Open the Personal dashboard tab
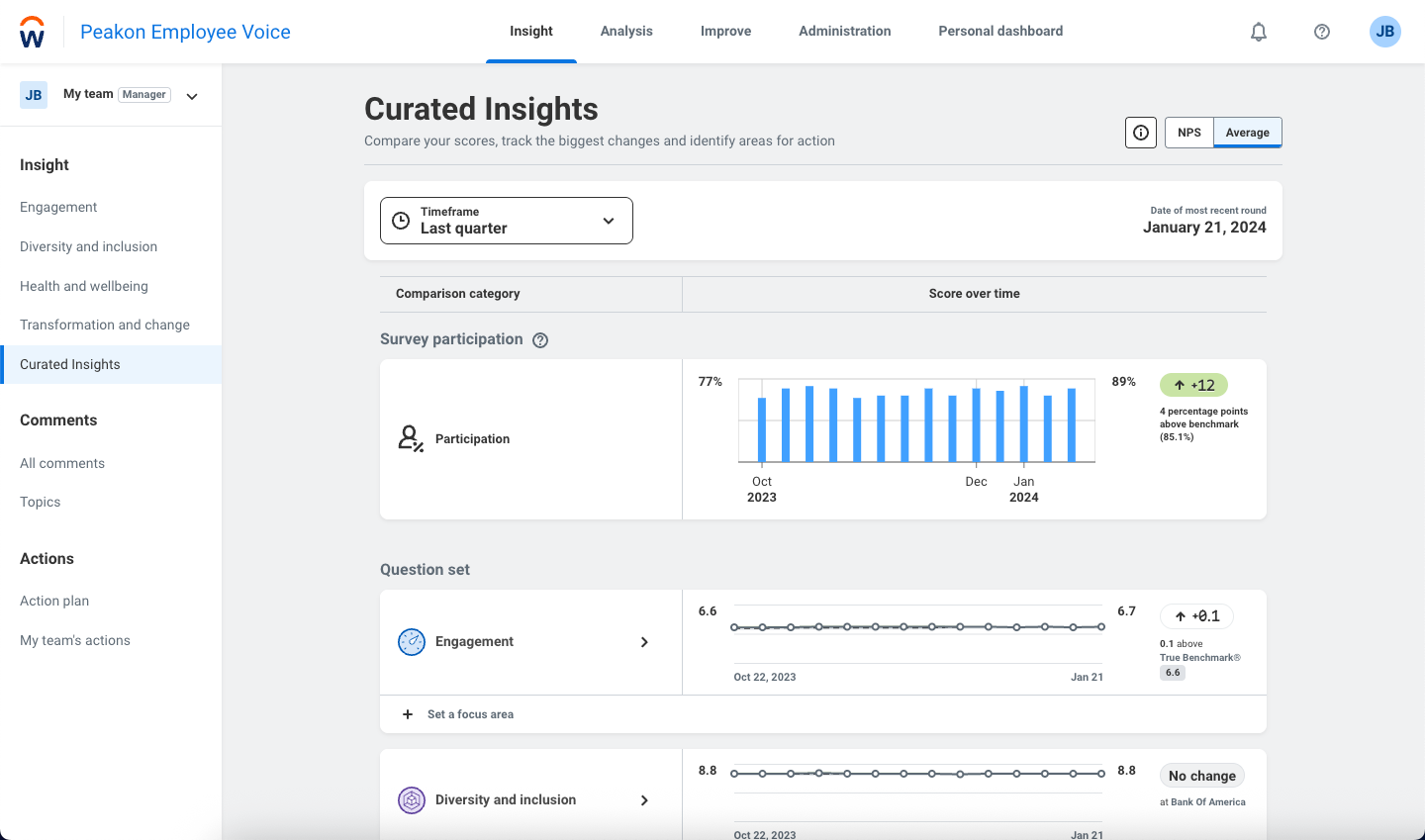This screenshot has width=1425, height=840. click(999, 31)
